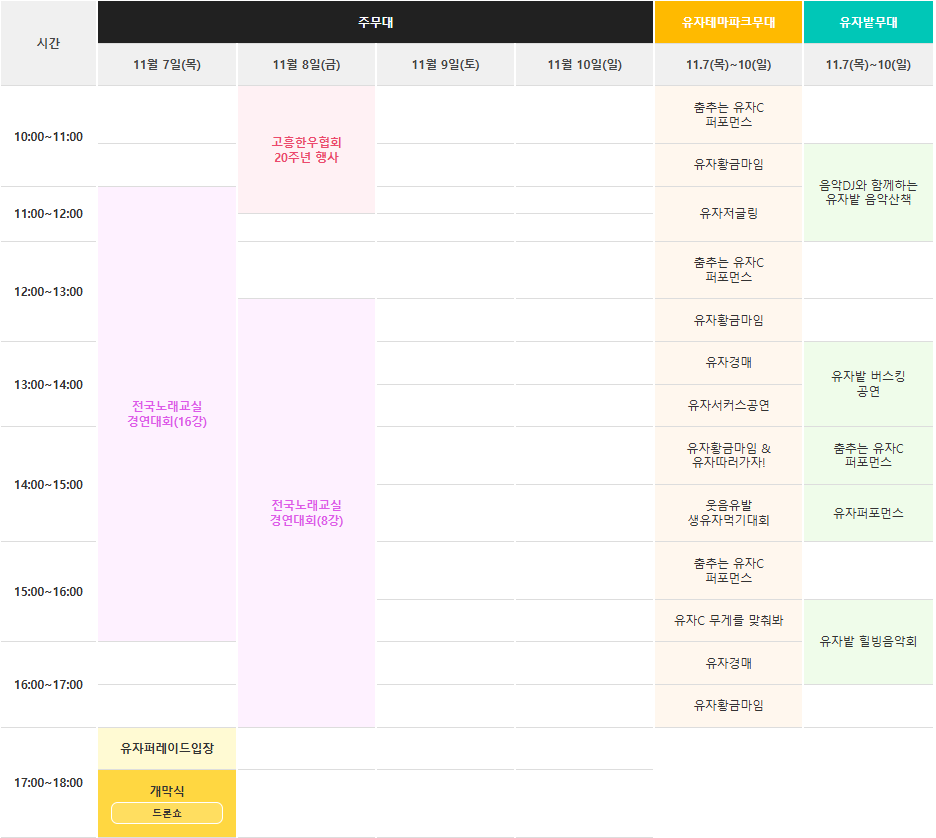Click the 11월 9일(토) column header
This screenshot has height=838, width=936.
click(445, 64)
